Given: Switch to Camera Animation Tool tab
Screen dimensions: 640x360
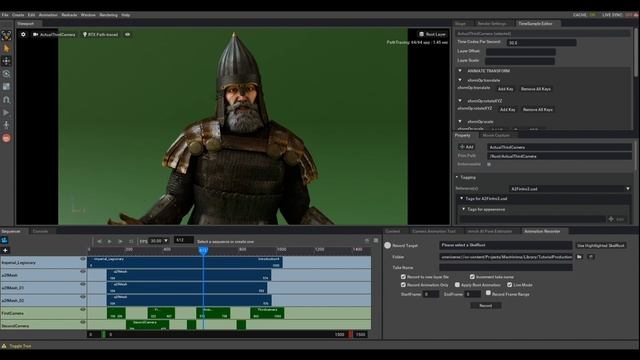Looking at the screenshot, I should point(433,231).
